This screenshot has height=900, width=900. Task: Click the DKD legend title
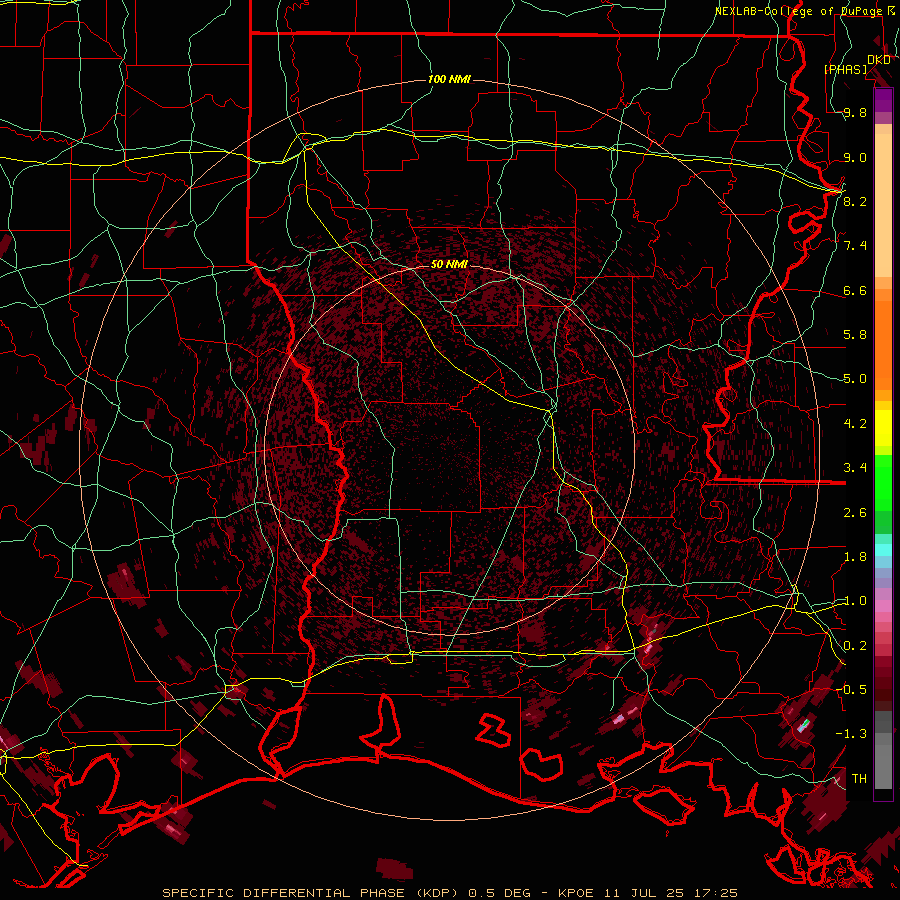[878, 60]
